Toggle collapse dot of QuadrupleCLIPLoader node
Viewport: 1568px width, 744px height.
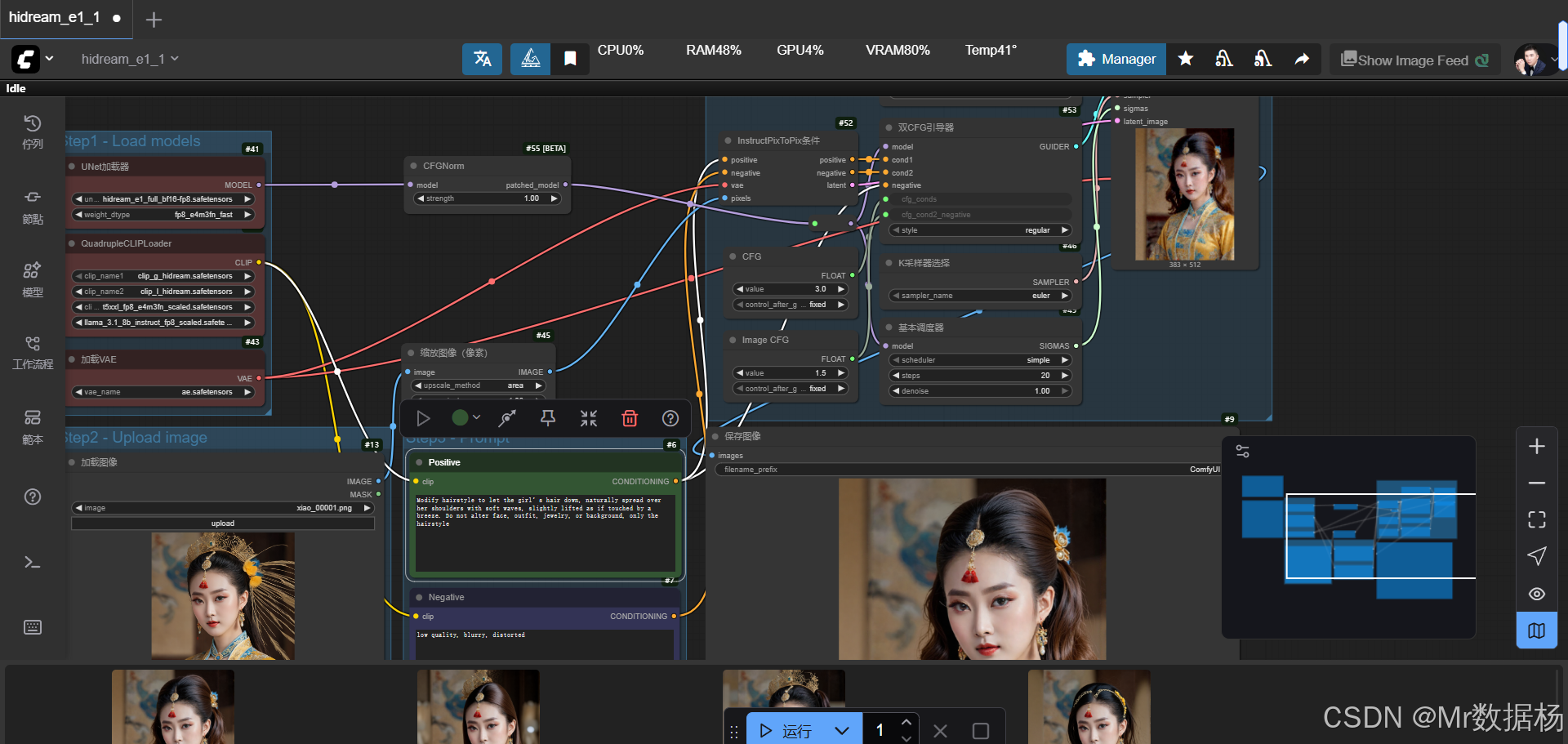pos(72,243)
